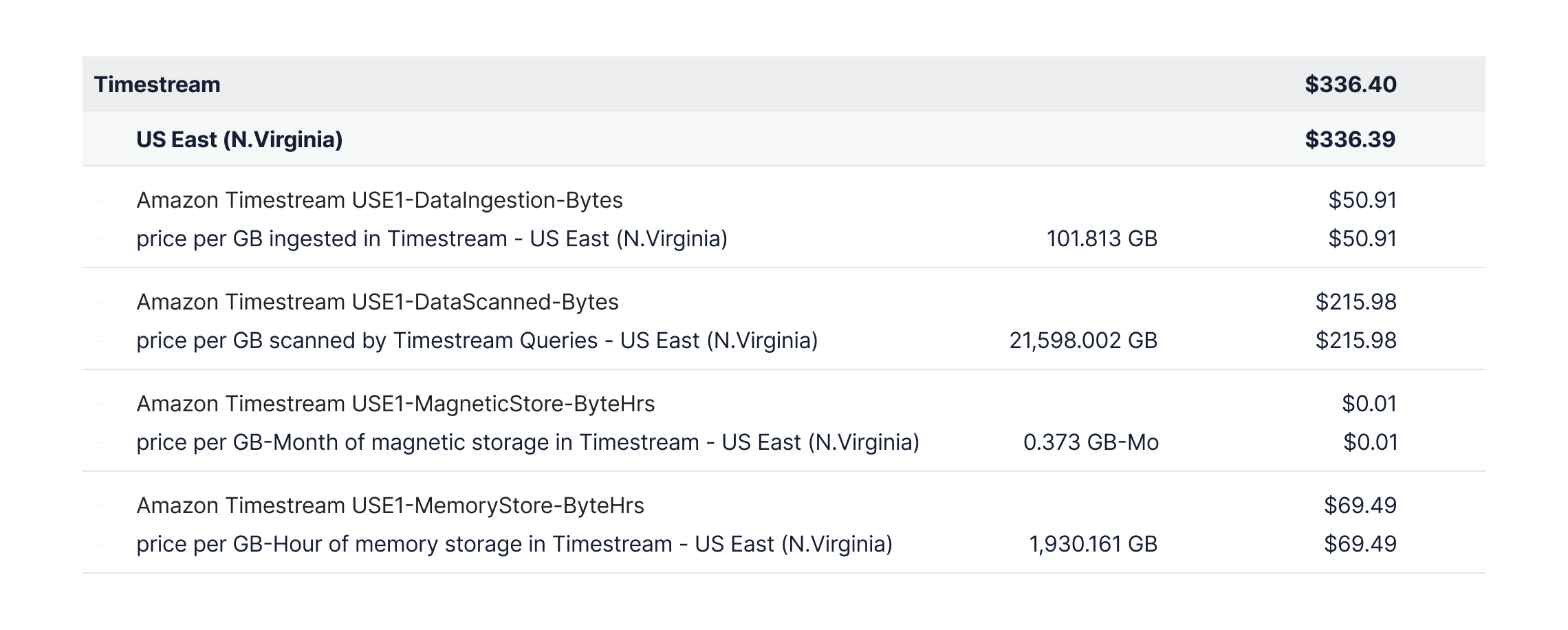The height and width of the screenshot is (630, 1568).
Task: Click the 1,930.161 GB usage quantity
Action: [x=1092, y=544]
